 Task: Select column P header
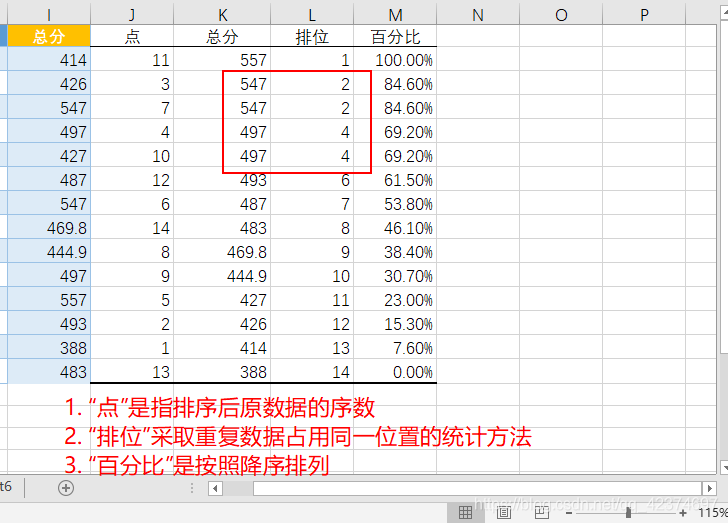coord(644,15)
